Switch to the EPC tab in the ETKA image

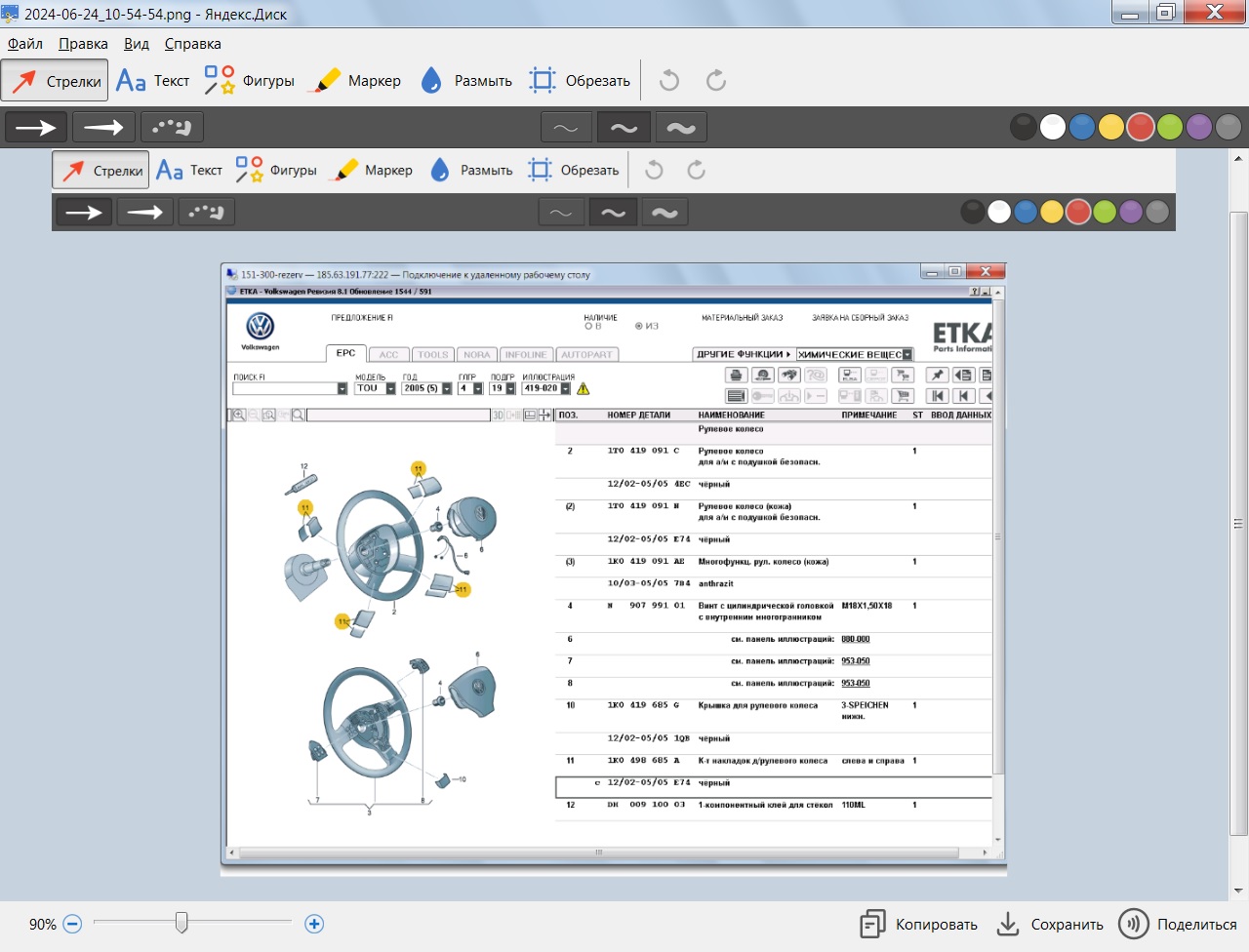[x=345, y=353]
